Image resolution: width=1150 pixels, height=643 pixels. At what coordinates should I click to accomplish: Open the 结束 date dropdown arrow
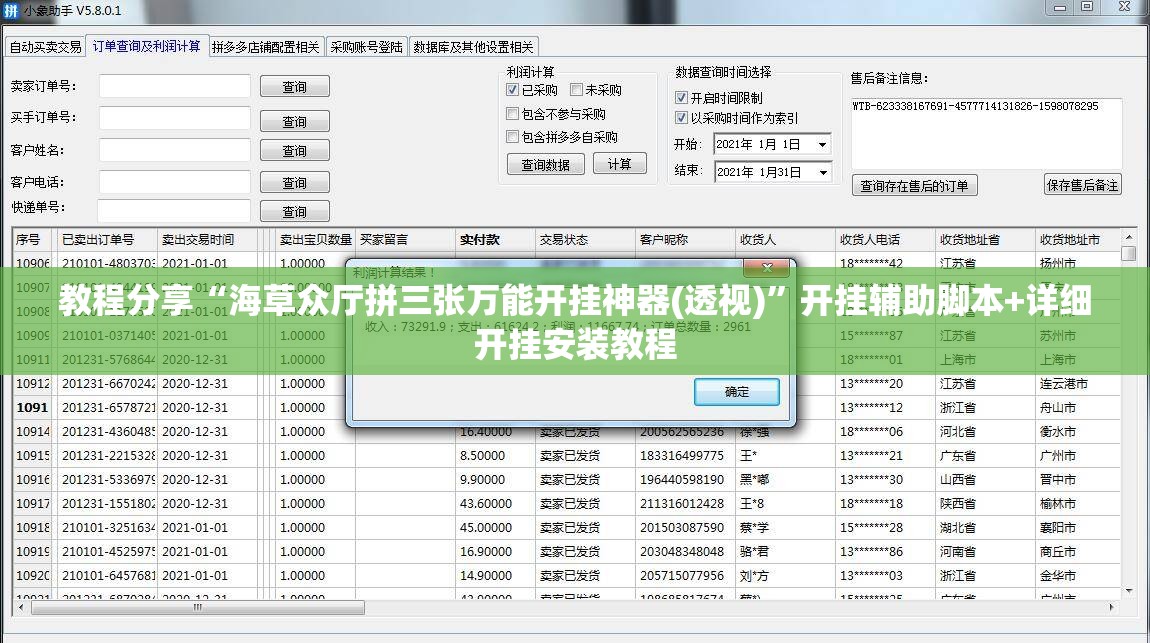point(823,172)
